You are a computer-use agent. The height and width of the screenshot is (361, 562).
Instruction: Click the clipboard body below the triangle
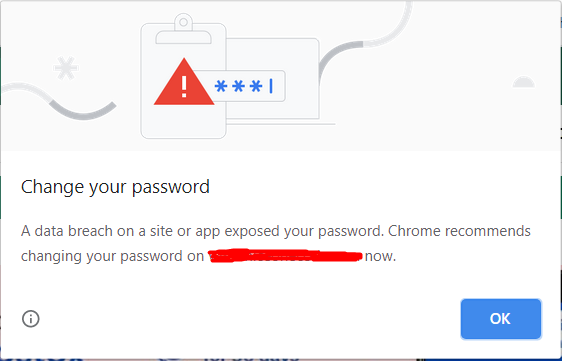click(184, 121)
